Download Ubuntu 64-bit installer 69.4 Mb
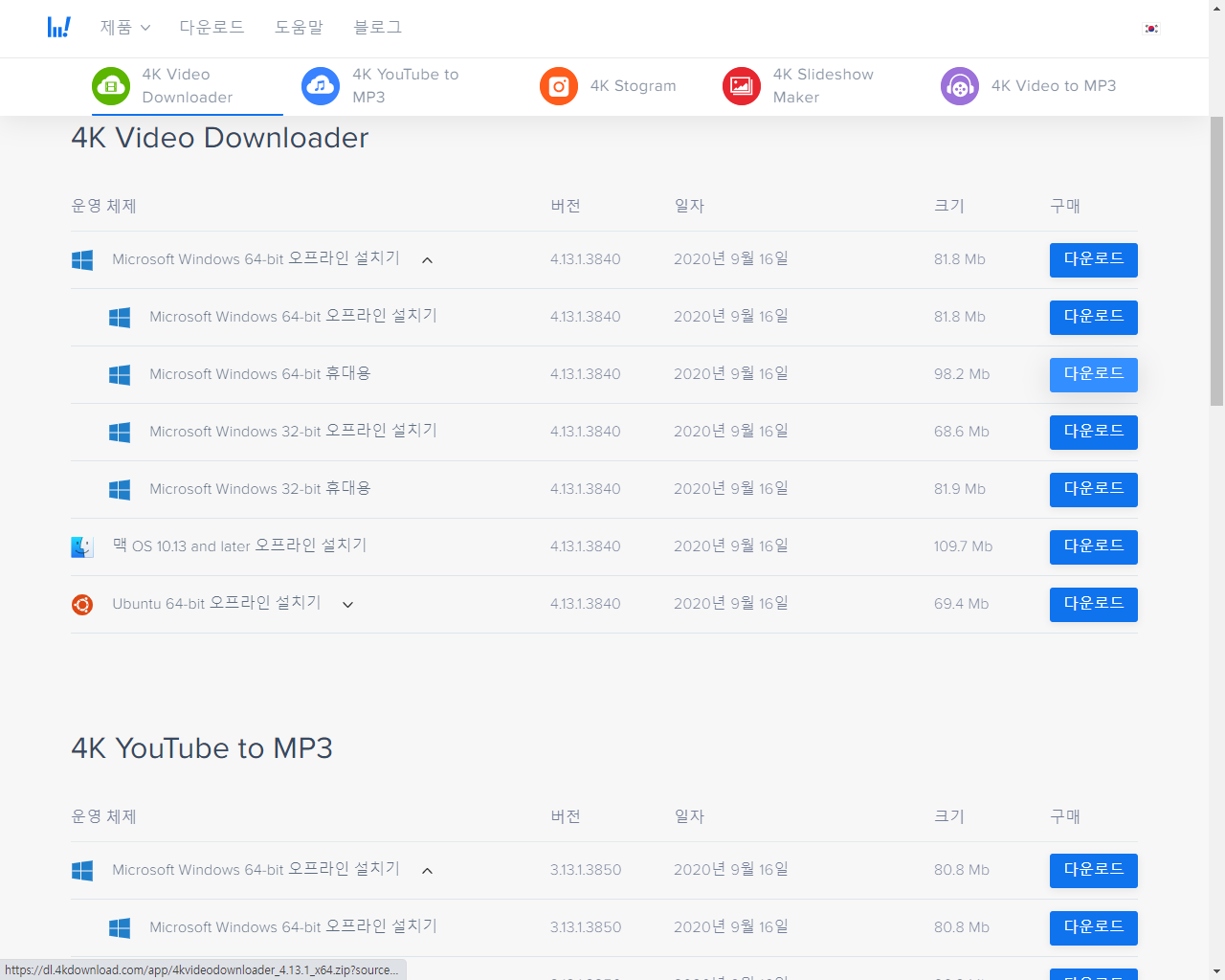The width and height of the screenshot is (1225, 980). point(1094,605)
